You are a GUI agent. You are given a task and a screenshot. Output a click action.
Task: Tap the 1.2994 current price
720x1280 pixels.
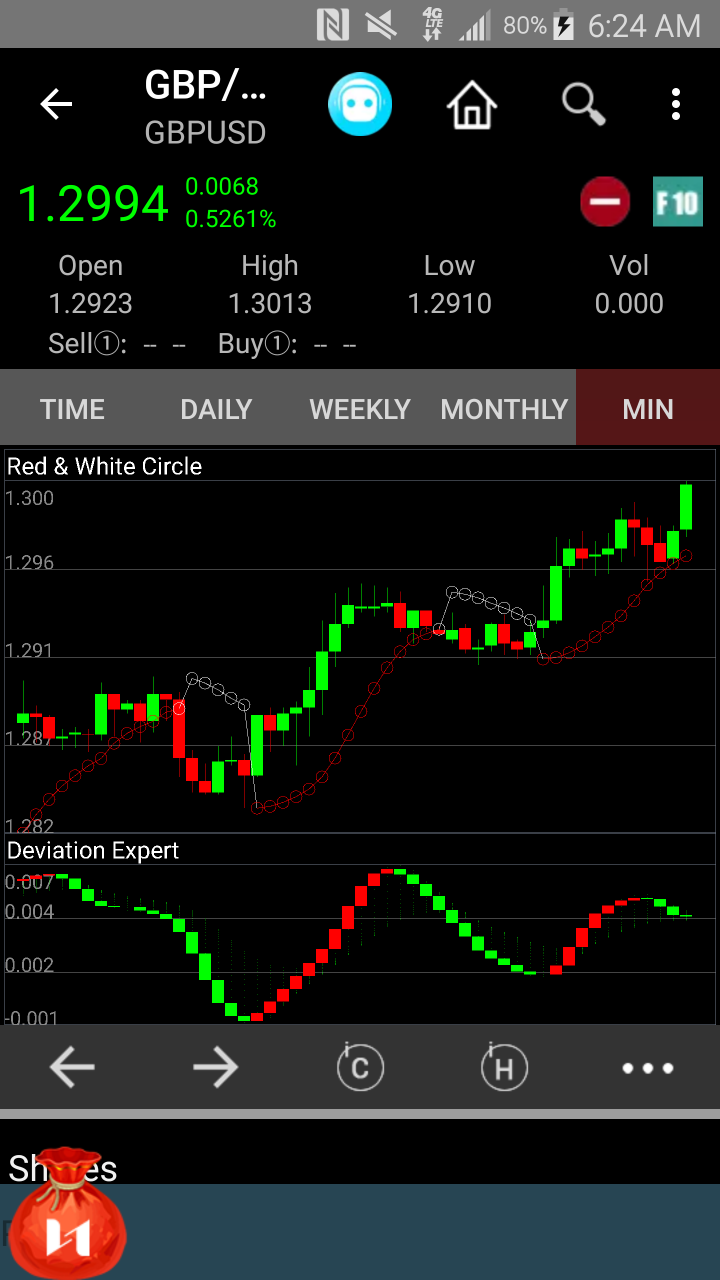(94, 204)
